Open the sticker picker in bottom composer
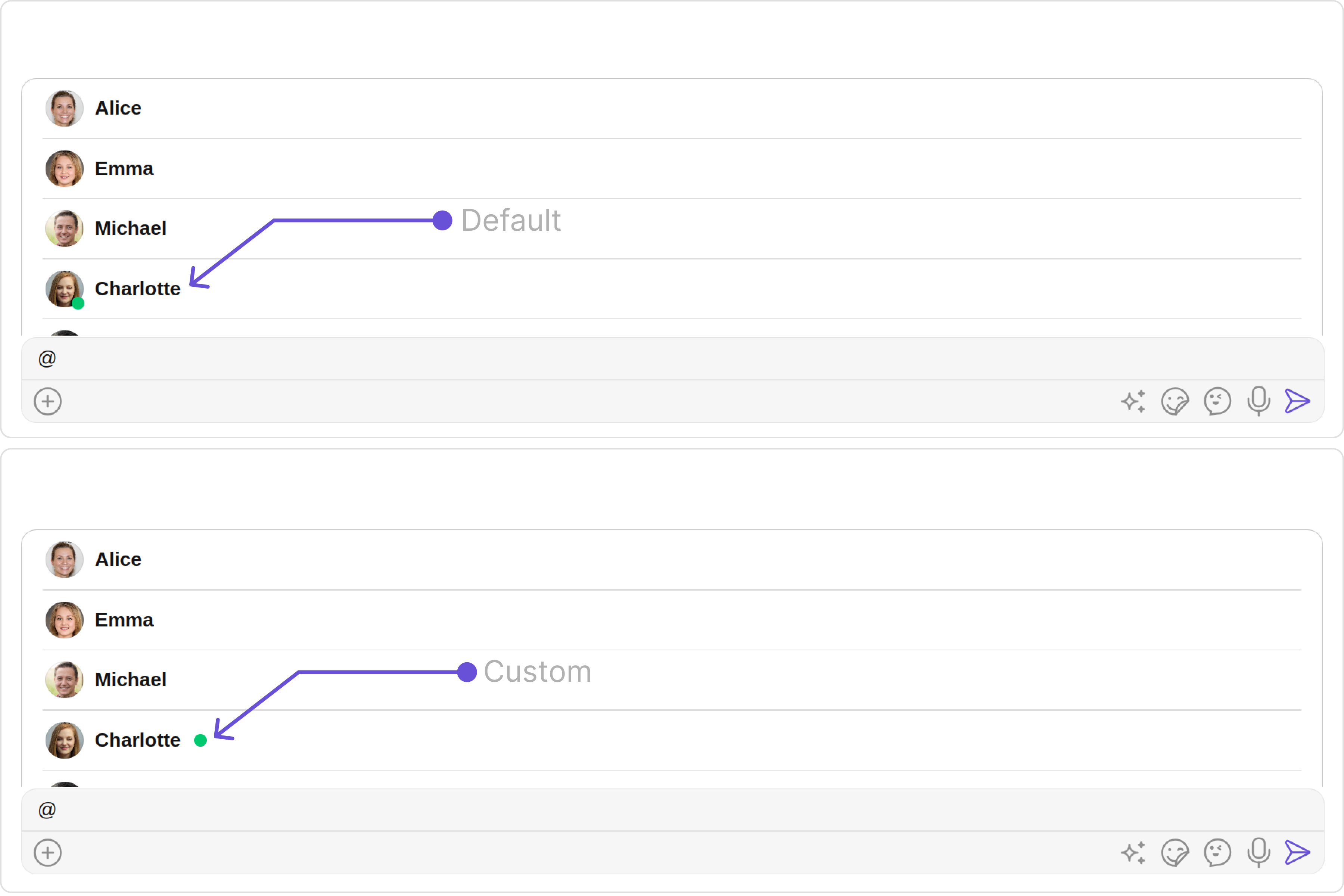The height and width of the screenshot is (896, 1344). [1175, 853]
